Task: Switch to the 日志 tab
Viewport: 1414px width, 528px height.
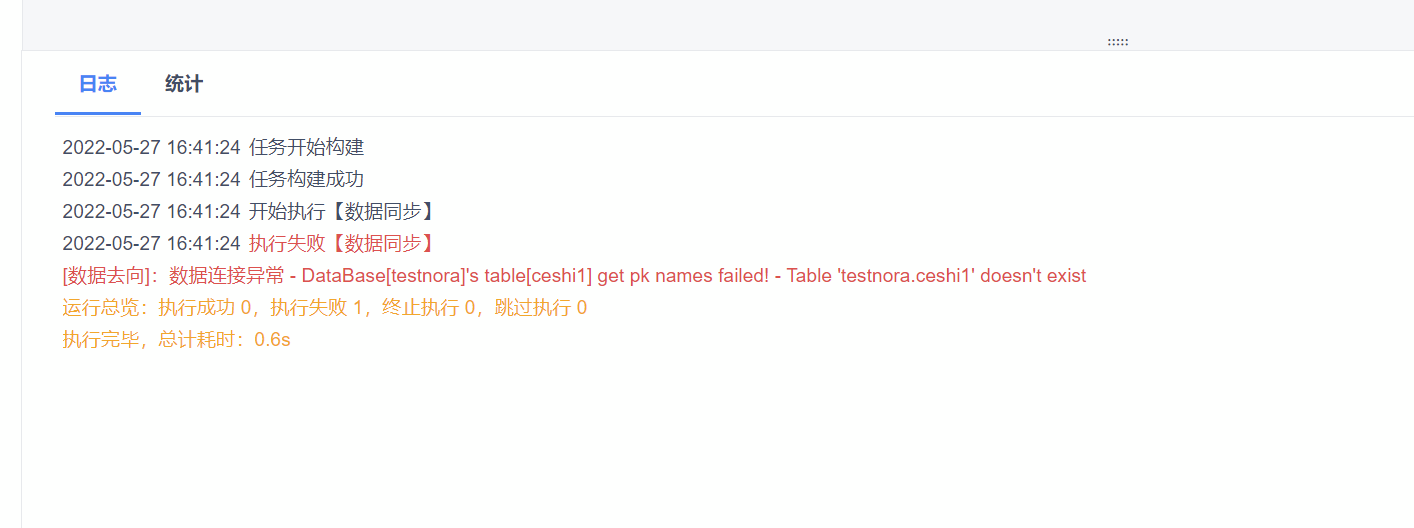Action: (98, 84)
